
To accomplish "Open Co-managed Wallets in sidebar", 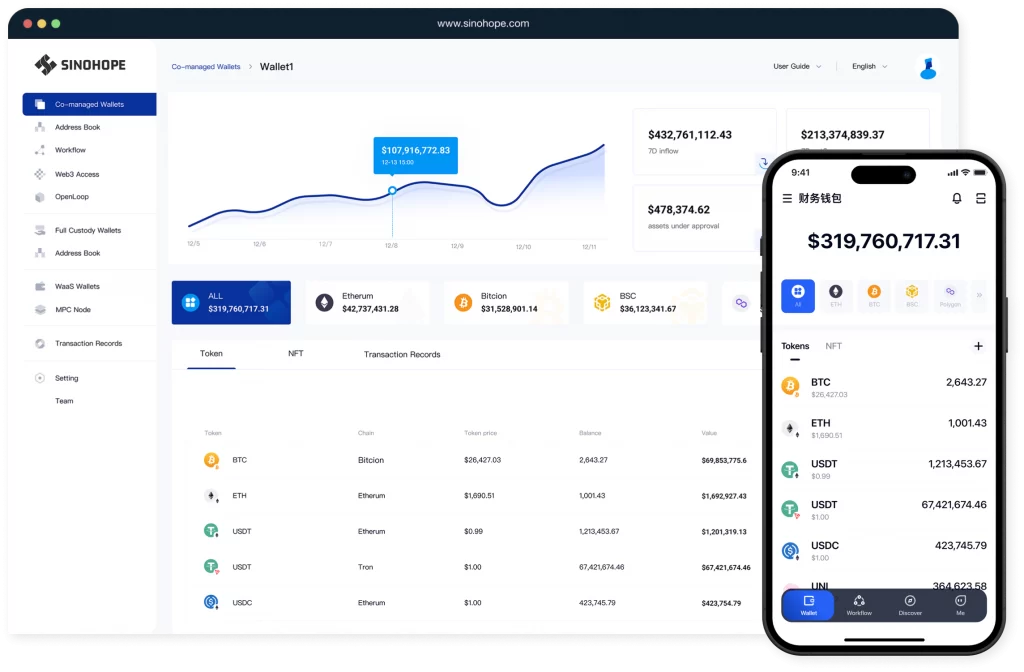I will click(x=89, y=104).
